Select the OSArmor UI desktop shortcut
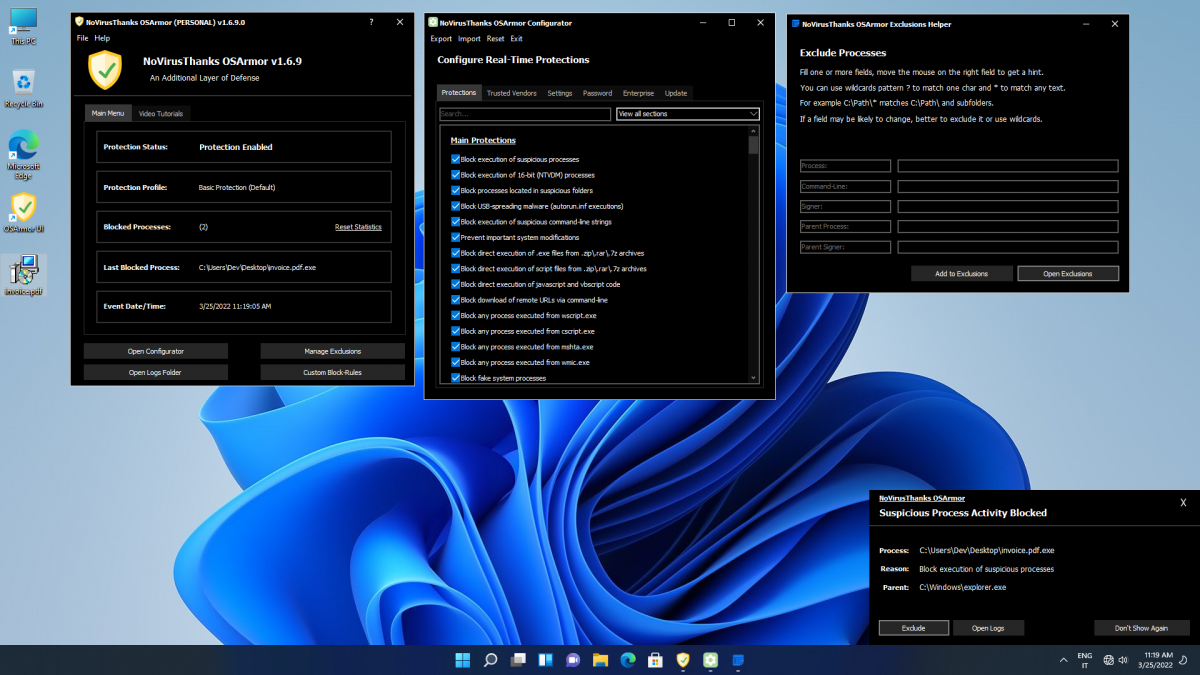The image size is (1200, 675). click(23, 213)
